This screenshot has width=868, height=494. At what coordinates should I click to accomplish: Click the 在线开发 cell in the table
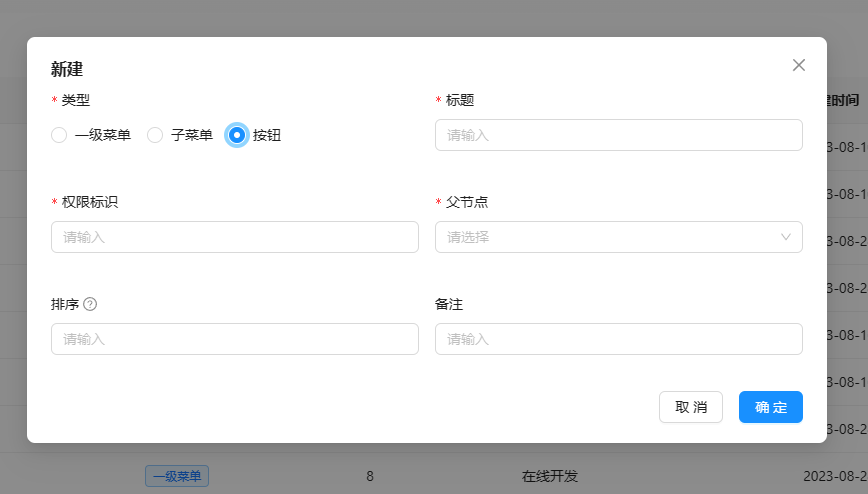pyautogui.click(x=550, y=476)
